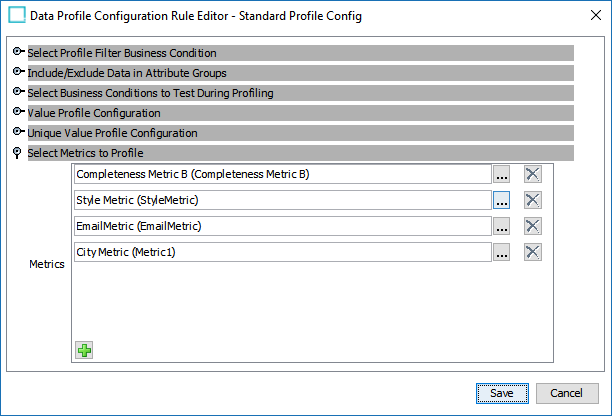Expand Select Business Conditions to Test During Profiling
The height and width of the screenshot is (416, 612).
[x=18, y=92]
